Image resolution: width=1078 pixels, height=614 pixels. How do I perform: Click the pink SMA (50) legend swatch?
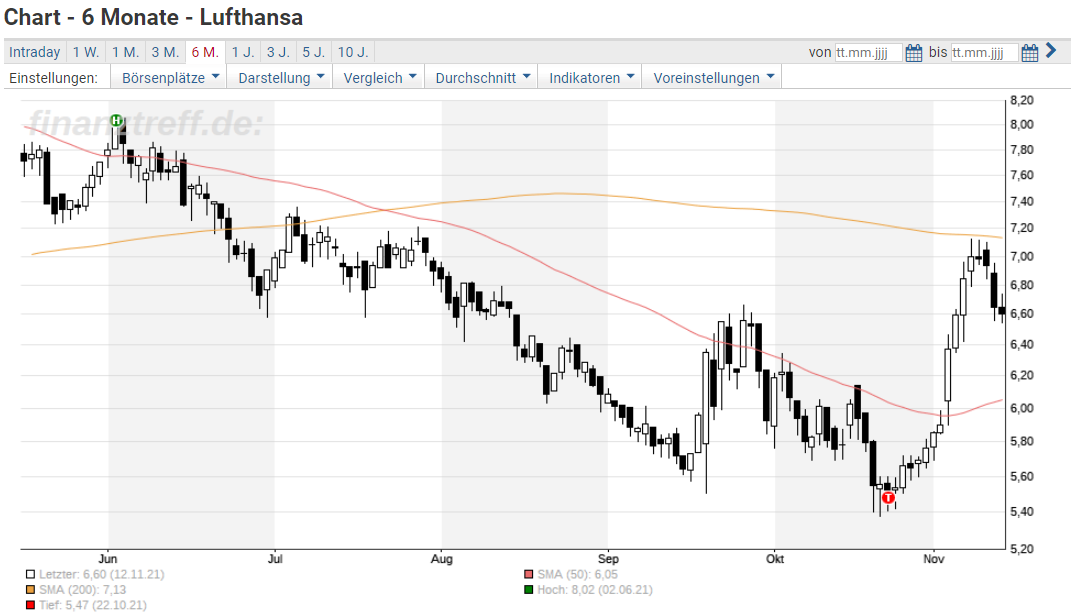click(528, 574)
